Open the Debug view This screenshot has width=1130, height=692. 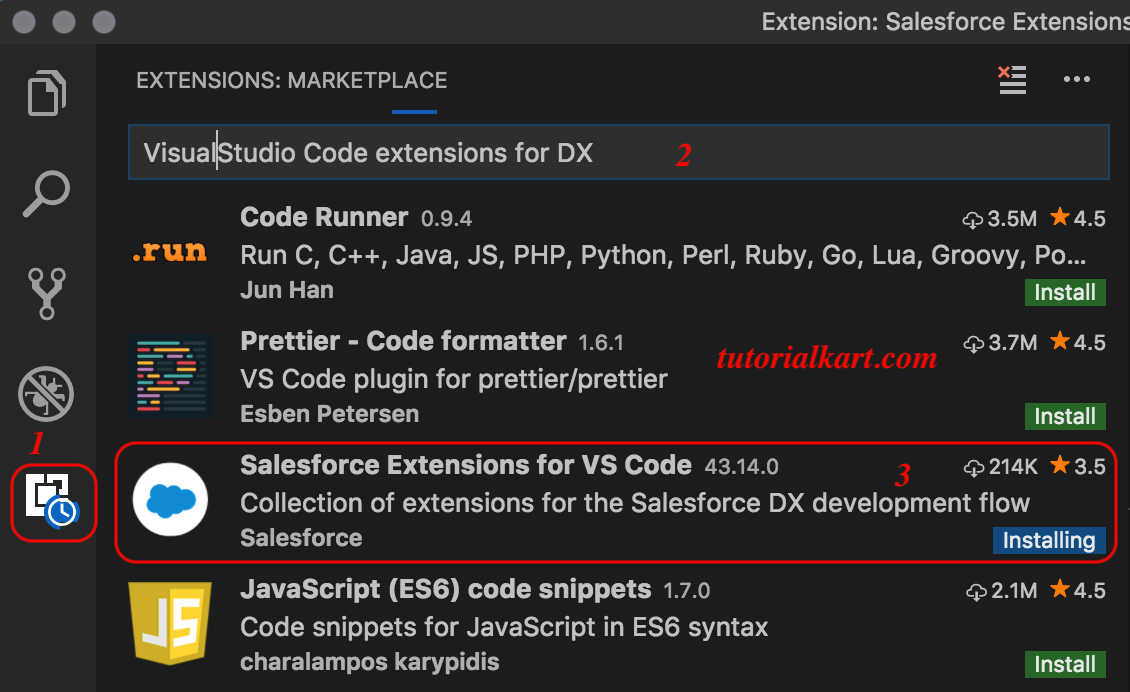pyautogui.click(x=46, y=394)
